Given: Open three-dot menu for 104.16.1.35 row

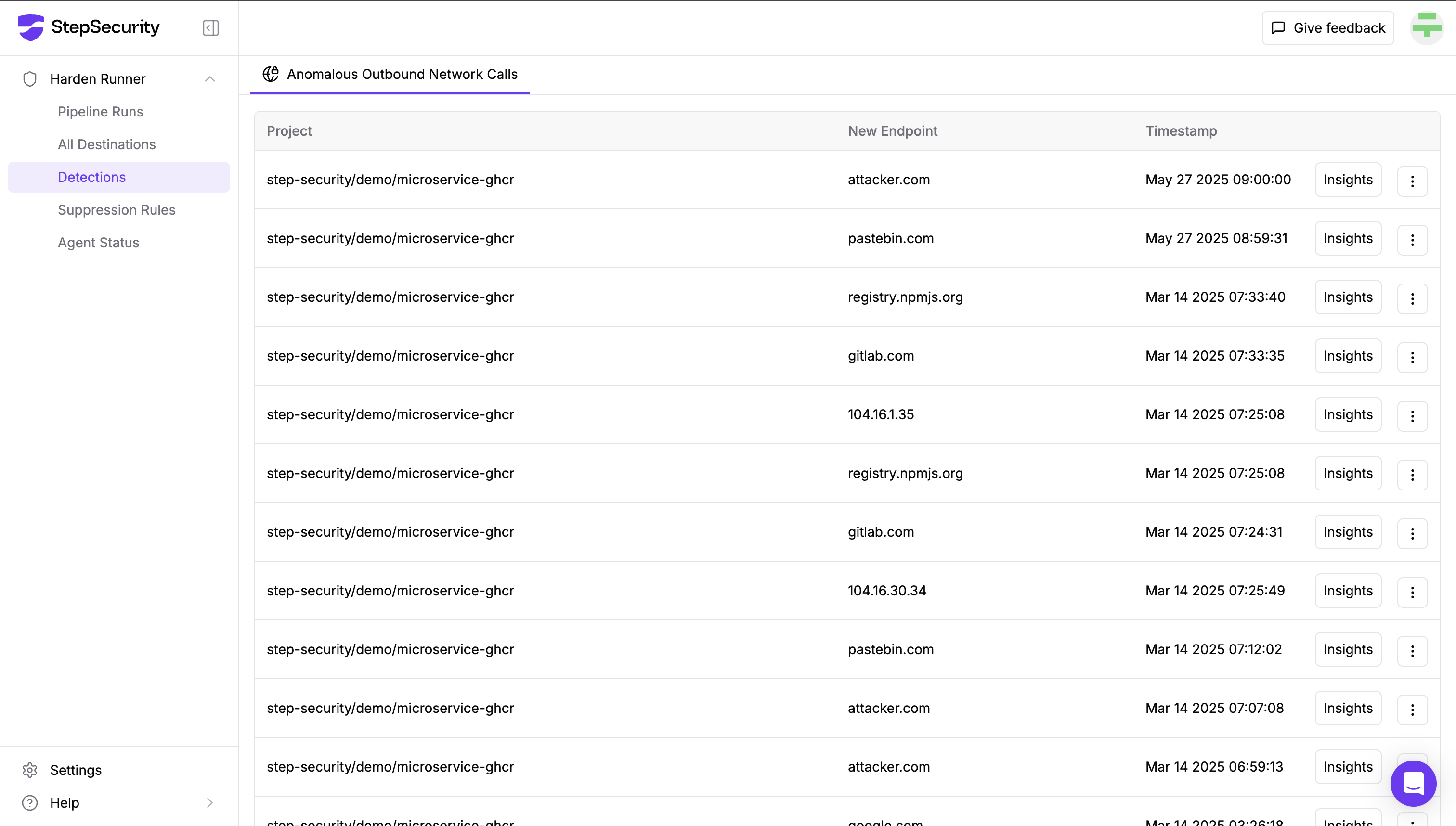Looking at the screenshot, I should coord(1412,416).
